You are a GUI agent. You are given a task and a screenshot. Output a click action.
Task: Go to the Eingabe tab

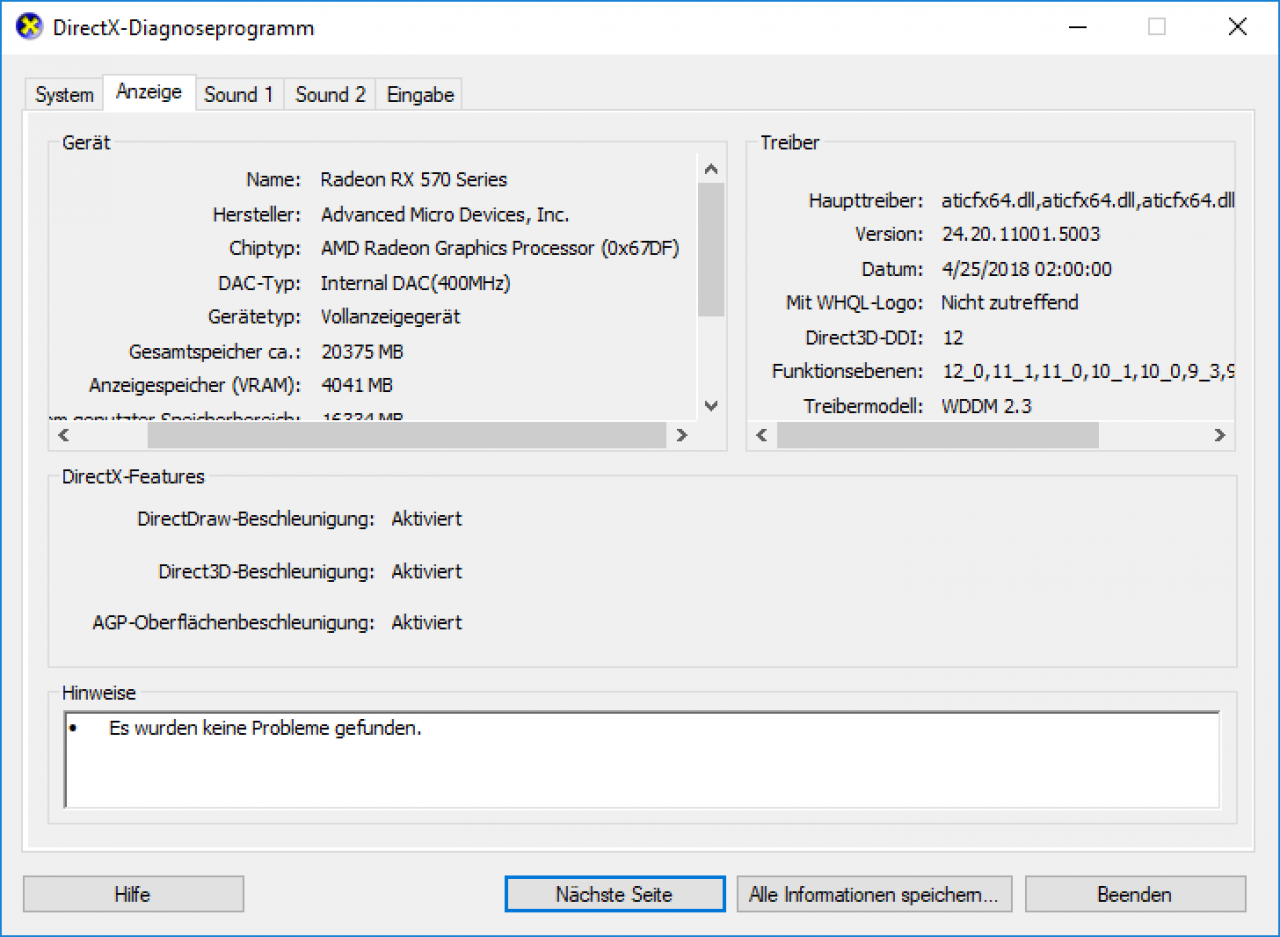pyautogui.click(x=420, y=95)
